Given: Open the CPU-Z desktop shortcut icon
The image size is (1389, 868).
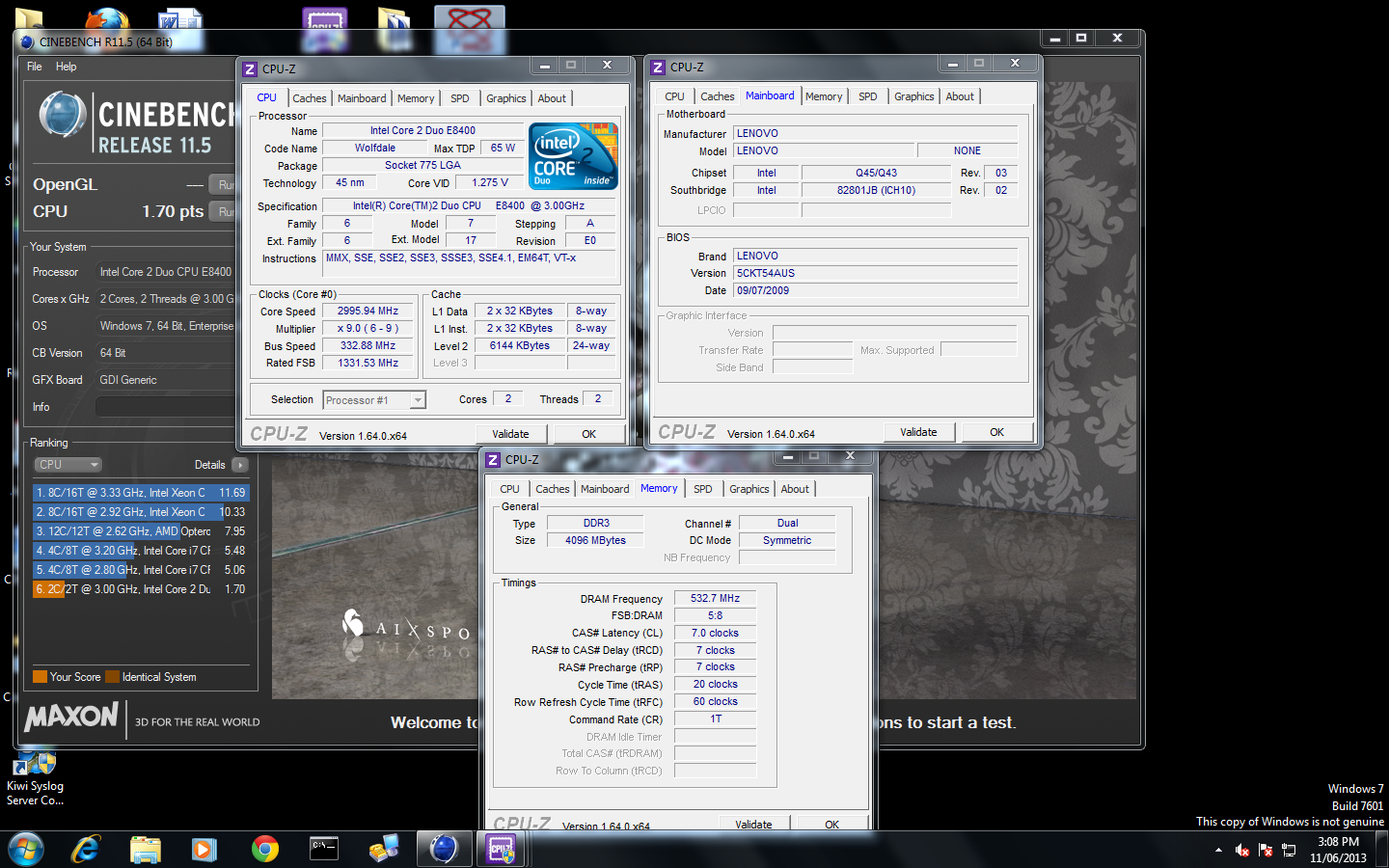Looking at the screenshot, I should (325, 29).
